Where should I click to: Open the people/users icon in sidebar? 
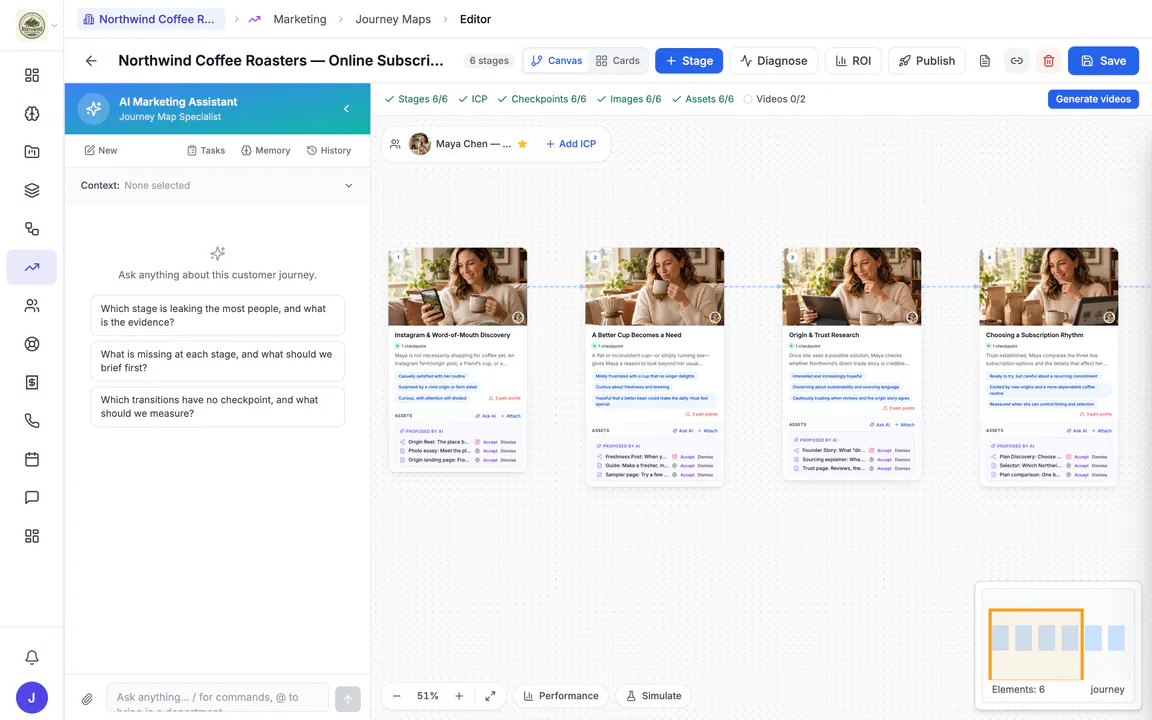tap(32, 306)
